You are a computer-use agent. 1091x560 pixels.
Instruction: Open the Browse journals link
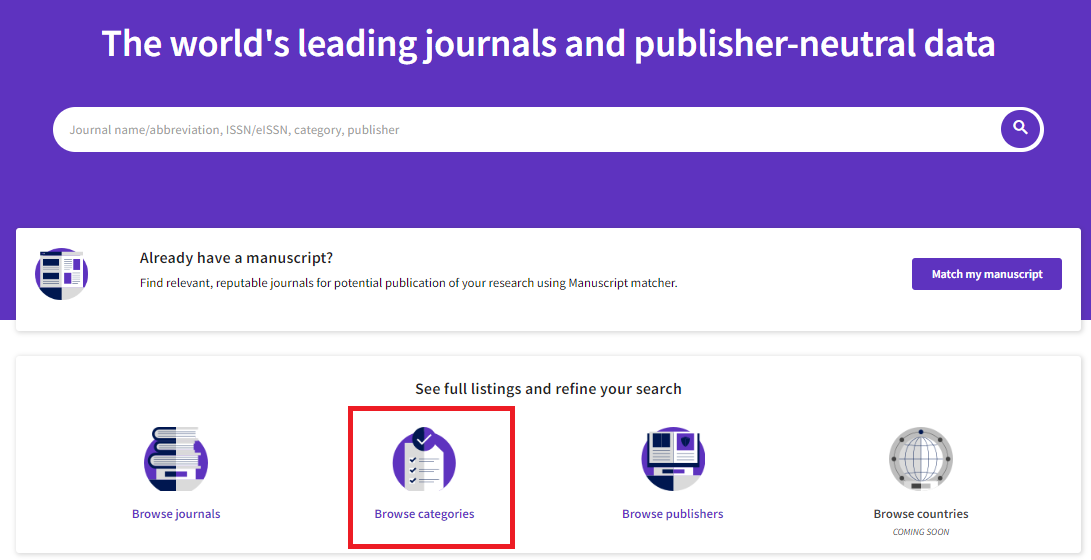click(176, 513)
